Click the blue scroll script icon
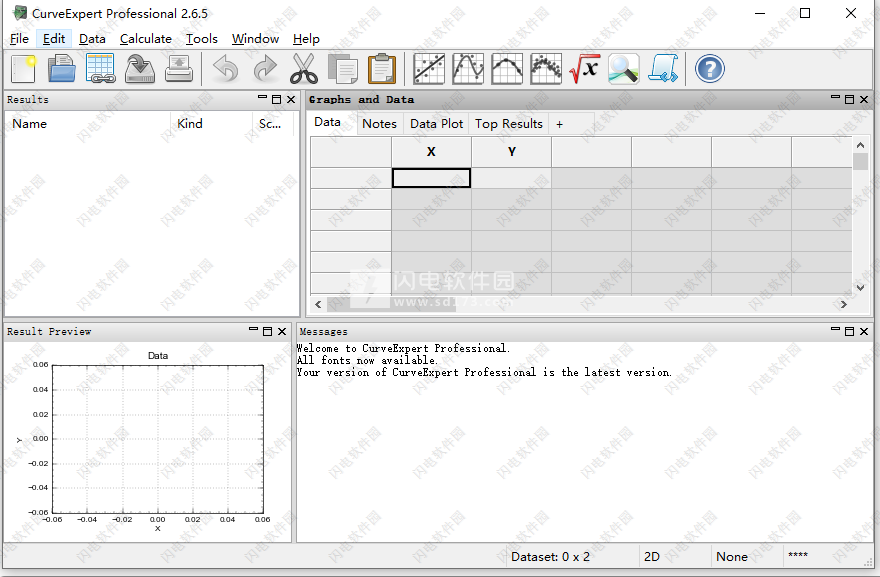The width and height of the screenshot is (880, 577). (663, 69)
